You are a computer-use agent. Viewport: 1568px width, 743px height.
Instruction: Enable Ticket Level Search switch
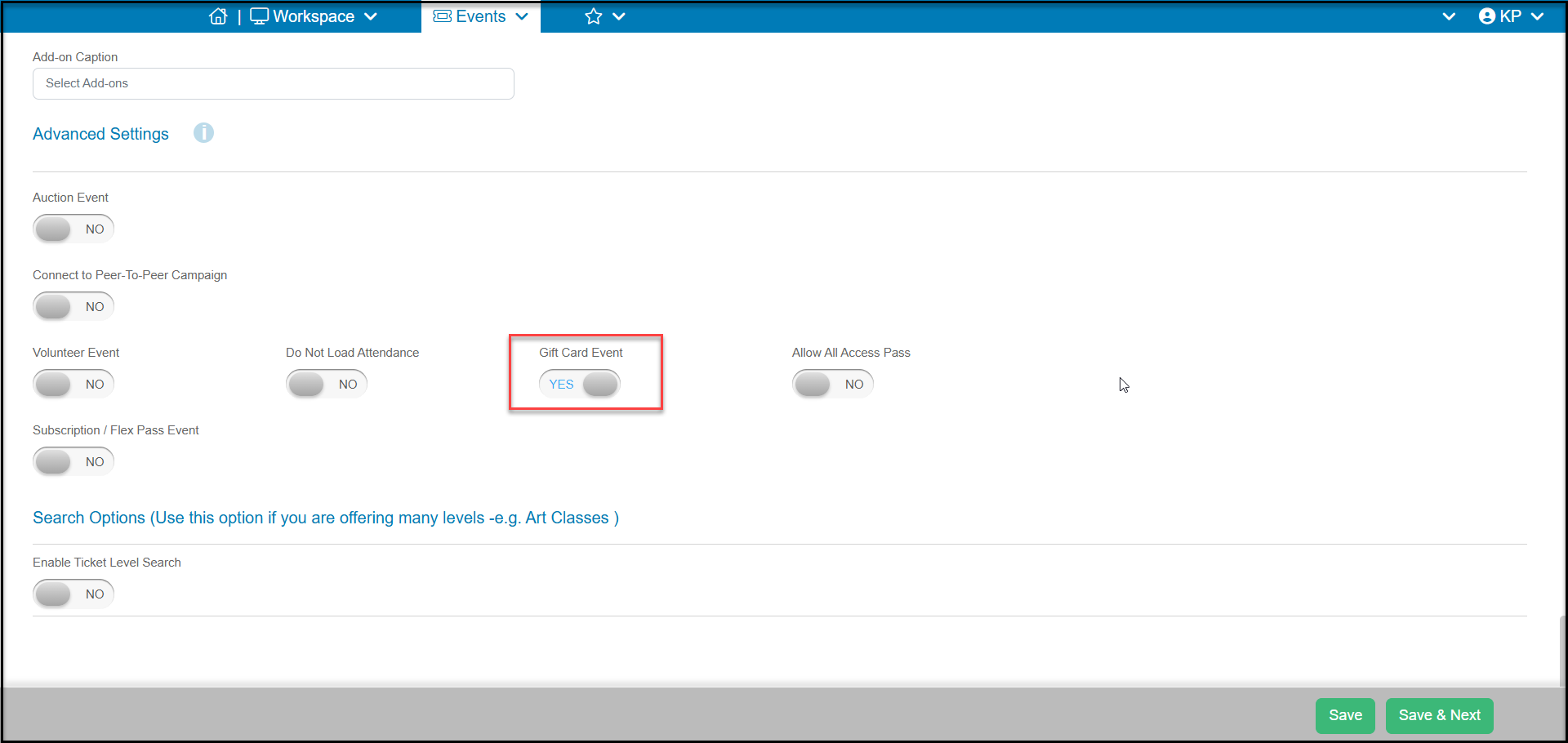(x=73, y=594)
